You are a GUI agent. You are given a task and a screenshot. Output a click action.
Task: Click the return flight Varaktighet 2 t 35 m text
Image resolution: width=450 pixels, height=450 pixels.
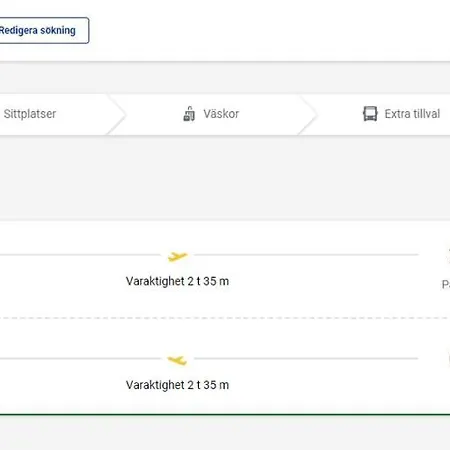point(177,385)
